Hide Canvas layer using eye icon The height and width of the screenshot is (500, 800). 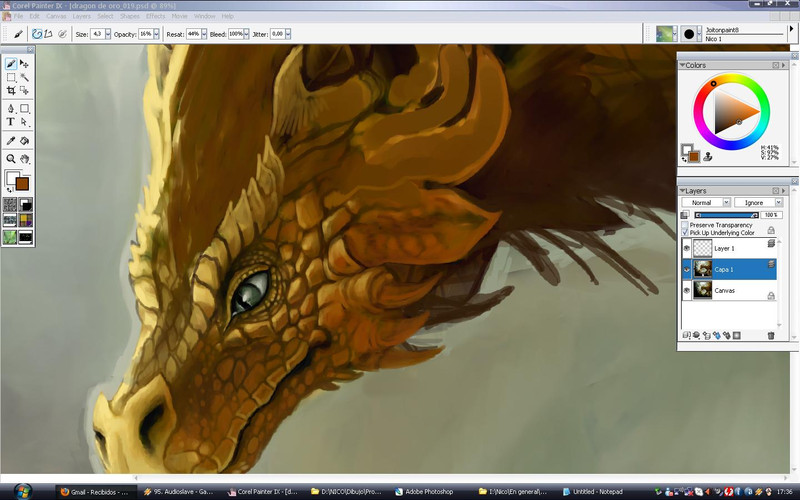pyautogui.click(x=687, y=290)
